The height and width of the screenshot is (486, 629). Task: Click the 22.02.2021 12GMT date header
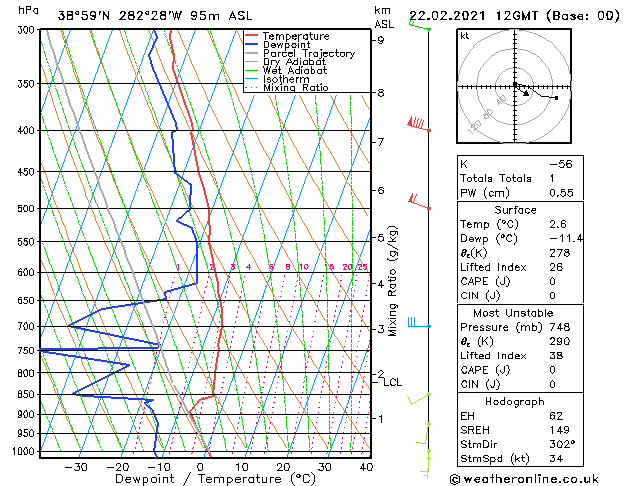tap(473, 16)
